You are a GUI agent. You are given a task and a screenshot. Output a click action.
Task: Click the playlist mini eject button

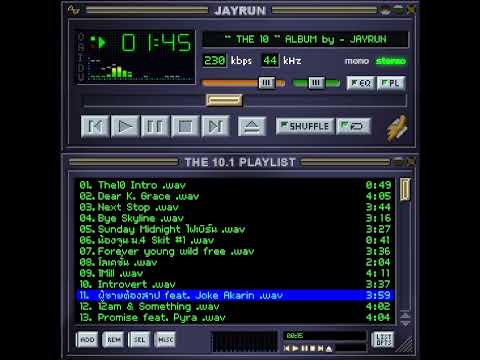point(329,349)
